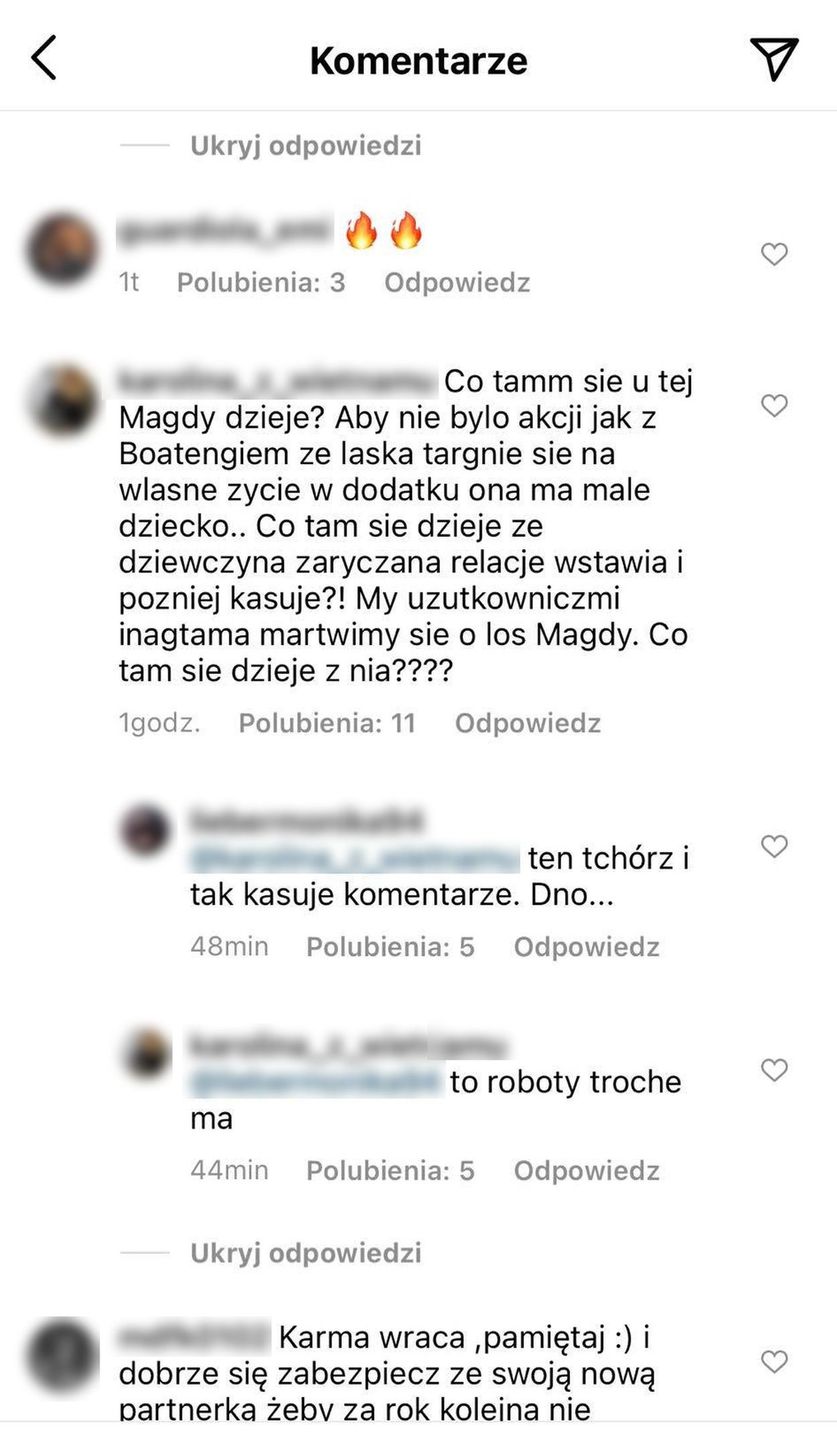
Task: Open avatar of the 'Karma wraca' commenter
Action: tap(62, 1355)
